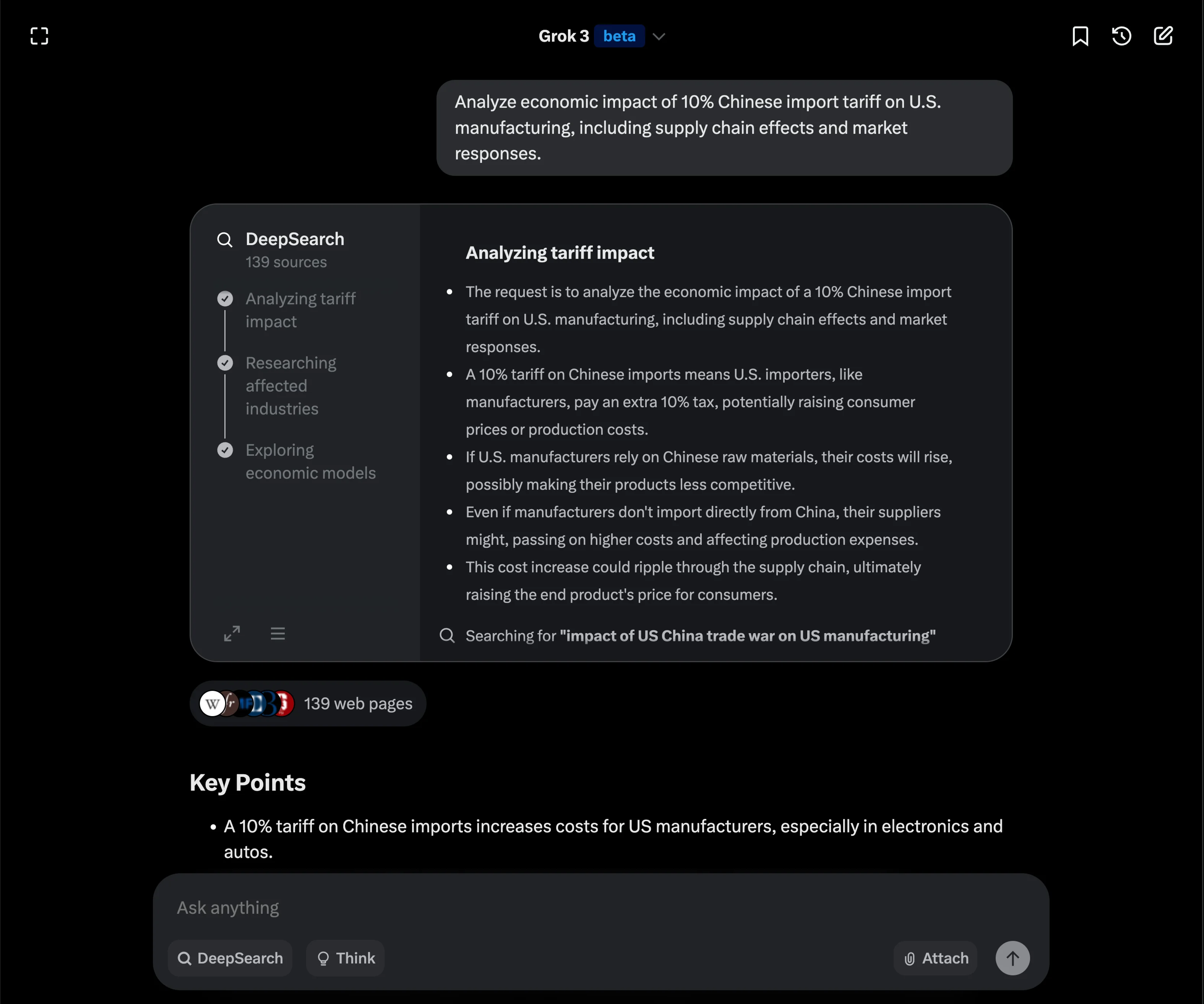Click the list view icon in DeepSearch panel
1204x1004 pixels.
point(278,634)
